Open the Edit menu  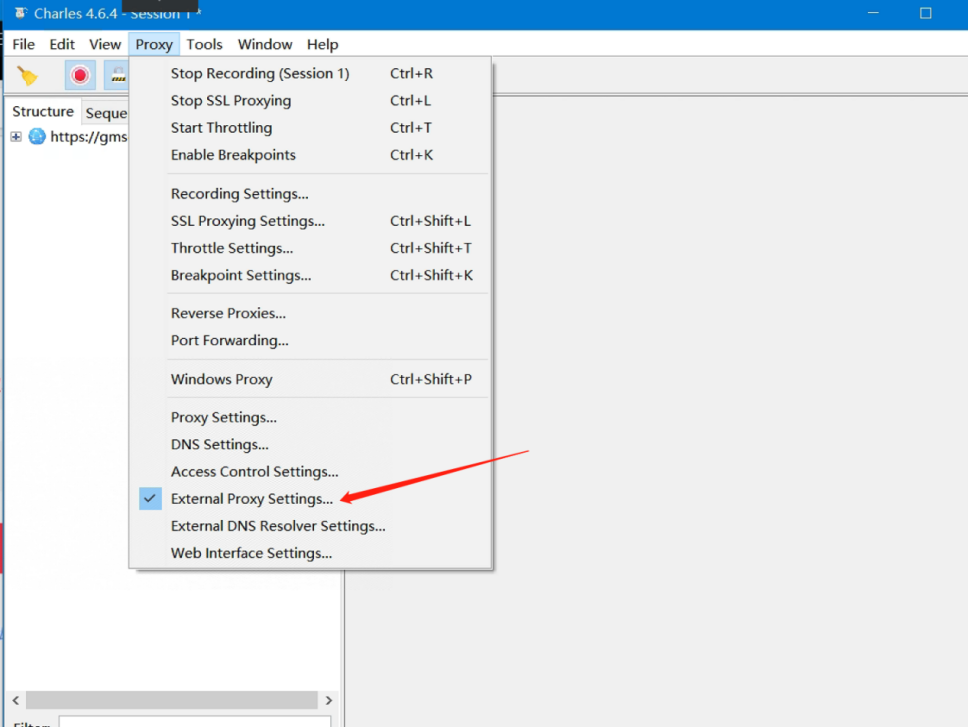pyautogui.click(x=62, y=44)
